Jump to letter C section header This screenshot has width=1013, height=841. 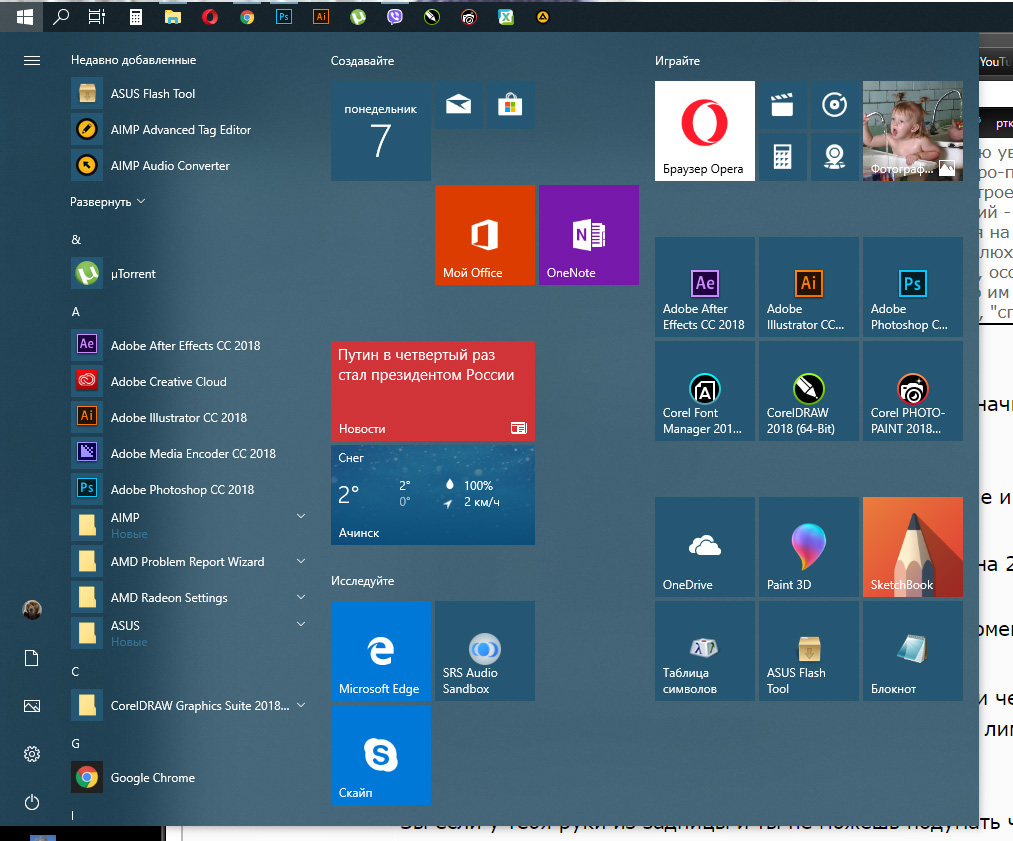coord(75,672)
